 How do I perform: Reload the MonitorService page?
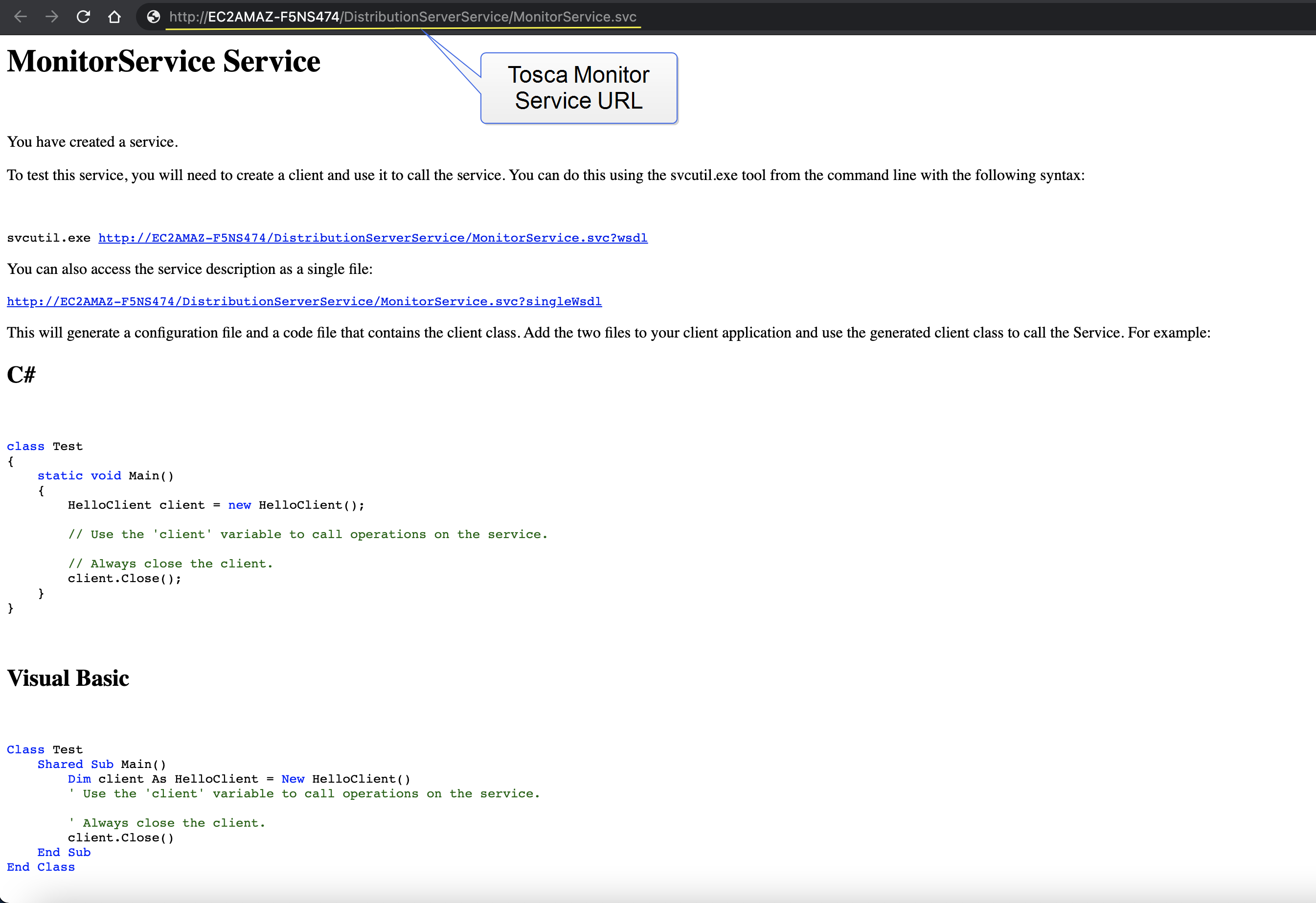pos(83,17)
